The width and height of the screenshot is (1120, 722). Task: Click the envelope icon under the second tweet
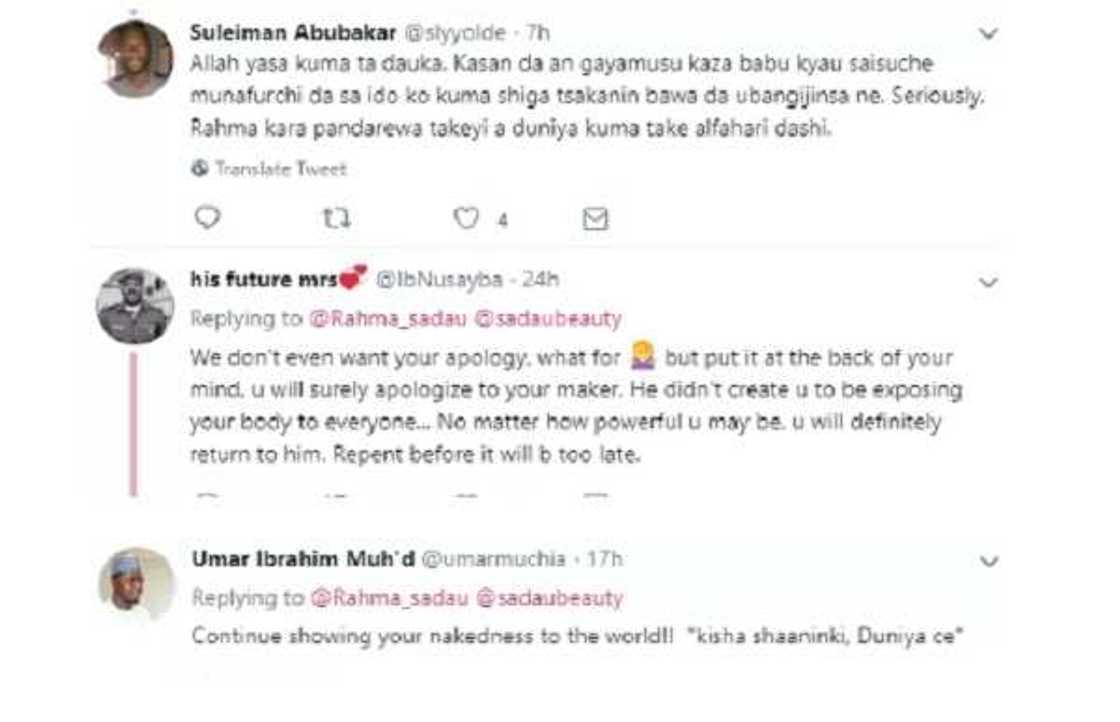595,494
